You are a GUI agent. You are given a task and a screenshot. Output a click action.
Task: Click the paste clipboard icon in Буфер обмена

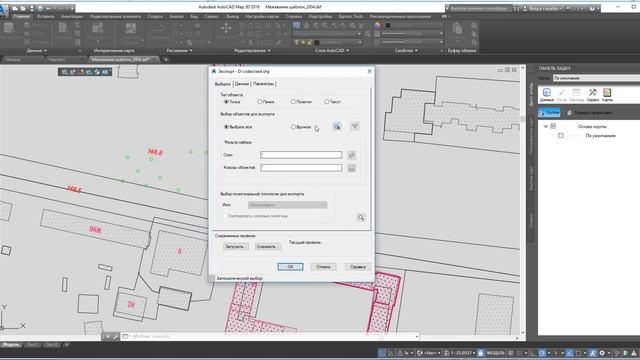pos(458,29)
